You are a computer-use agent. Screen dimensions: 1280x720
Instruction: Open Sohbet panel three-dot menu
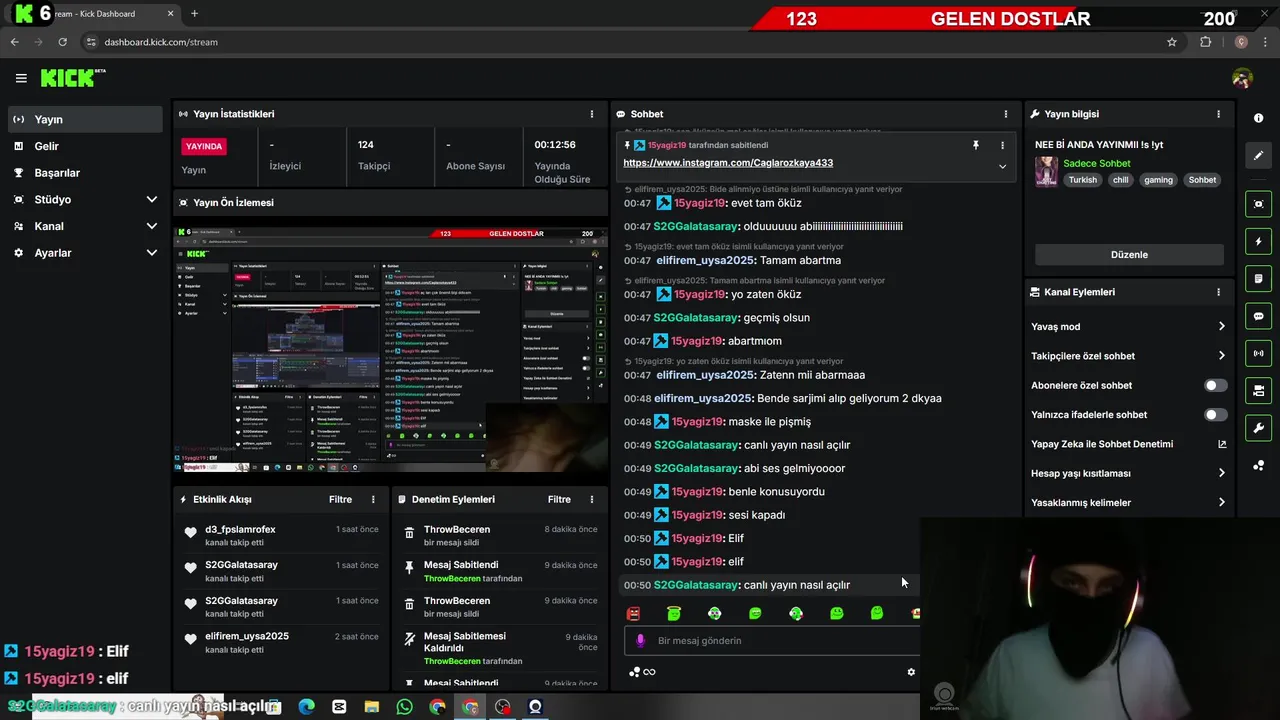(1006, 114)
